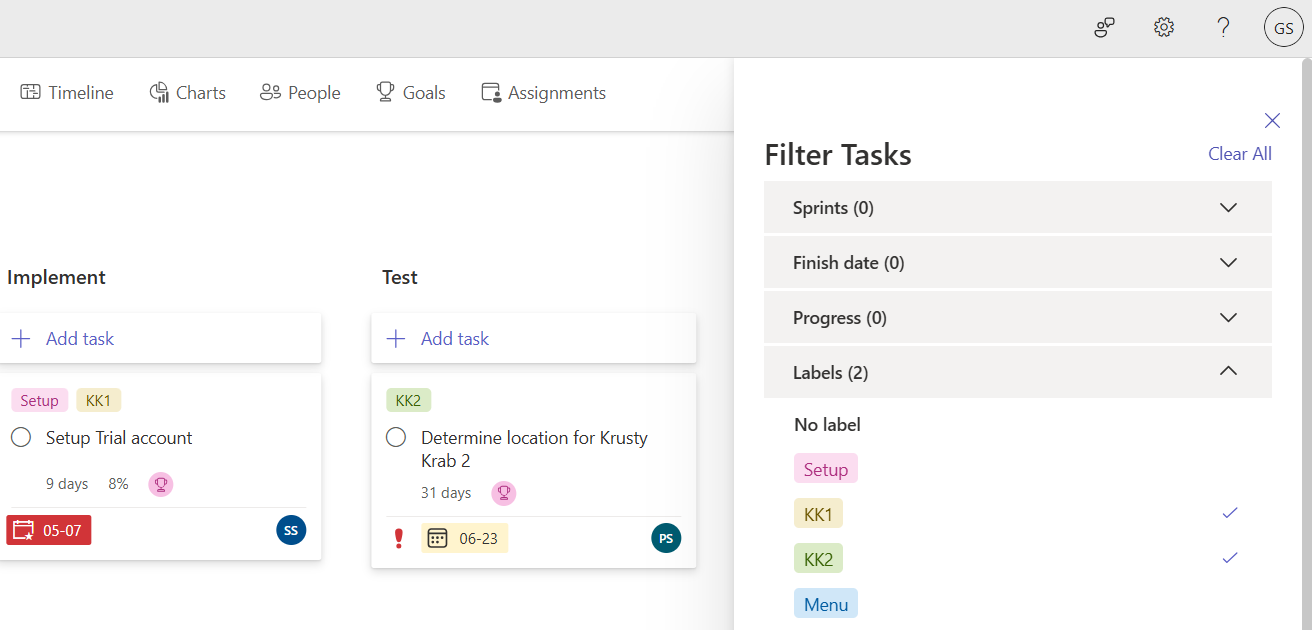Click the GS account avatar
Image resolution: width=1312 pixels, height=630 pixels.
[x=1283, y=27]
